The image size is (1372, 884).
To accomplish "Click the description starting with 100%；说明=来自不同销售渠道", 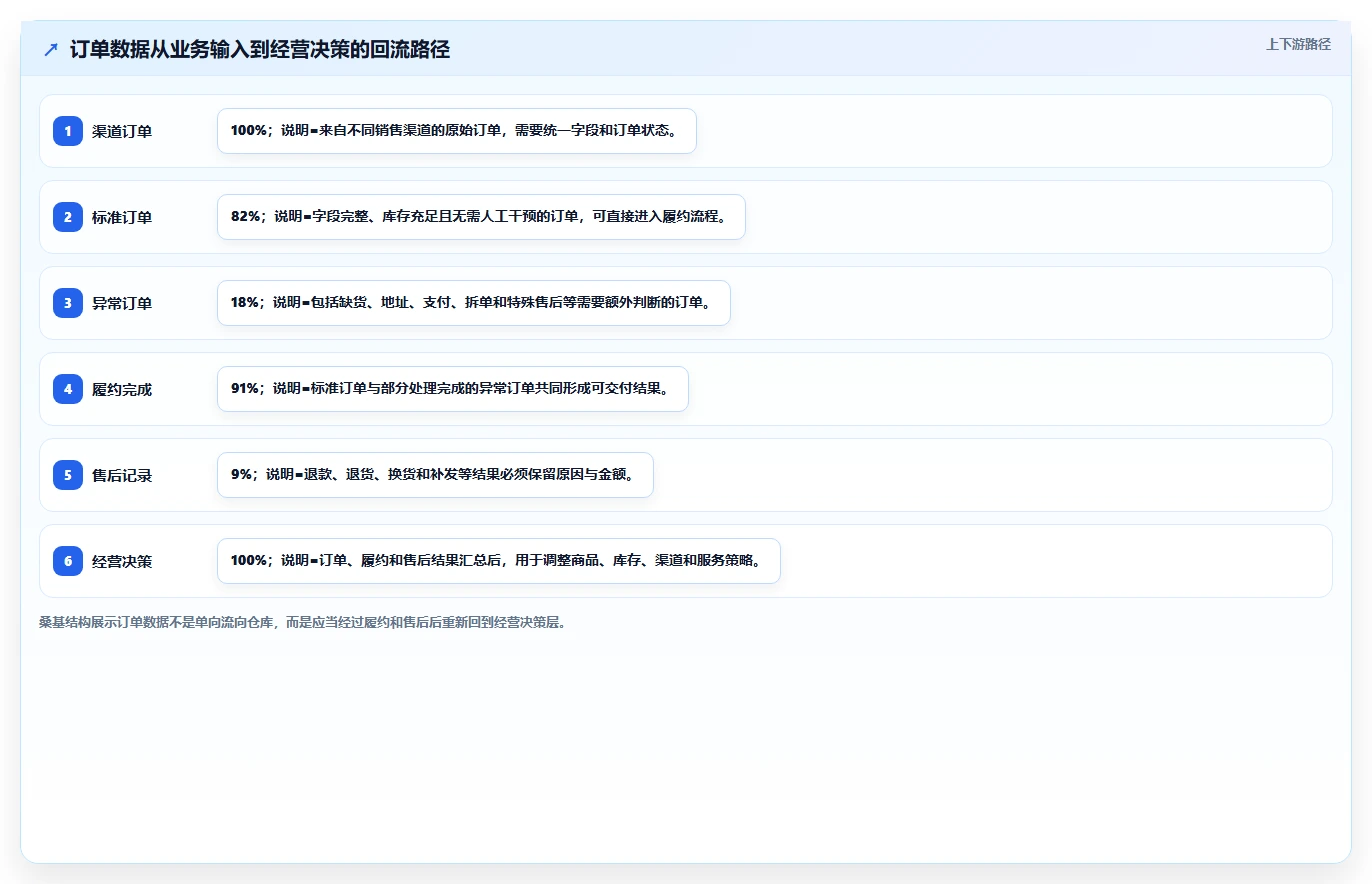I will tap(457, 131).
